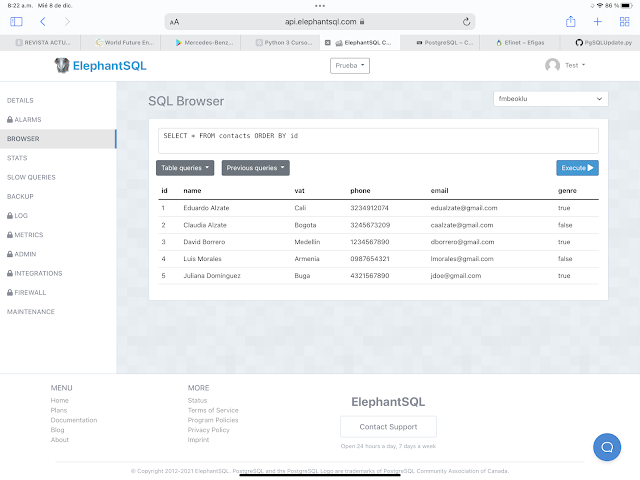
Task: Close the ElephantSQL browser tab
Action: point(327,42)
